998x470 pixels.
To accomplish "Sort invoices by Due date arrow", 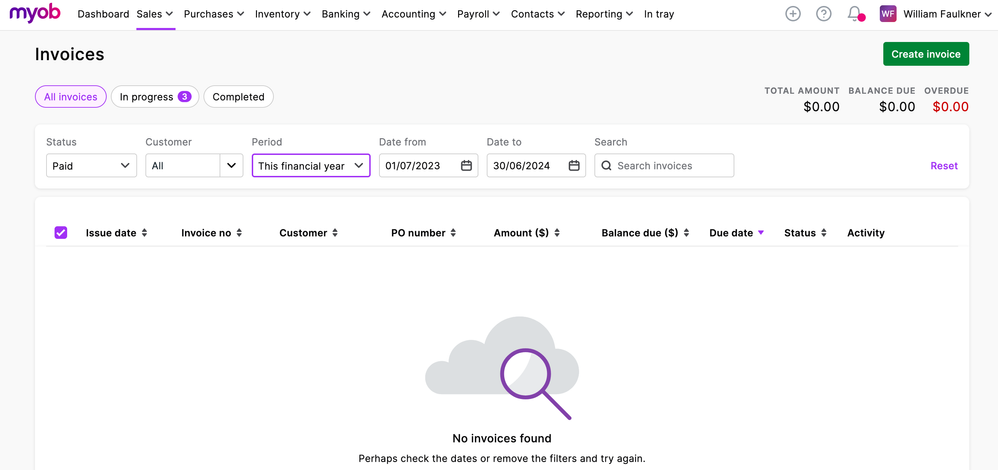I will 760,233.
